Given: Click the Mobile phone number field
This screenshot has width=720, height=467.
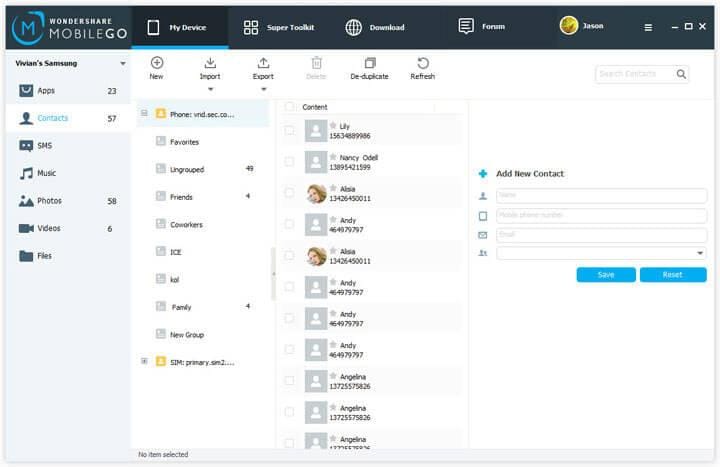Looking at the screenshot, I should (602, 215).
